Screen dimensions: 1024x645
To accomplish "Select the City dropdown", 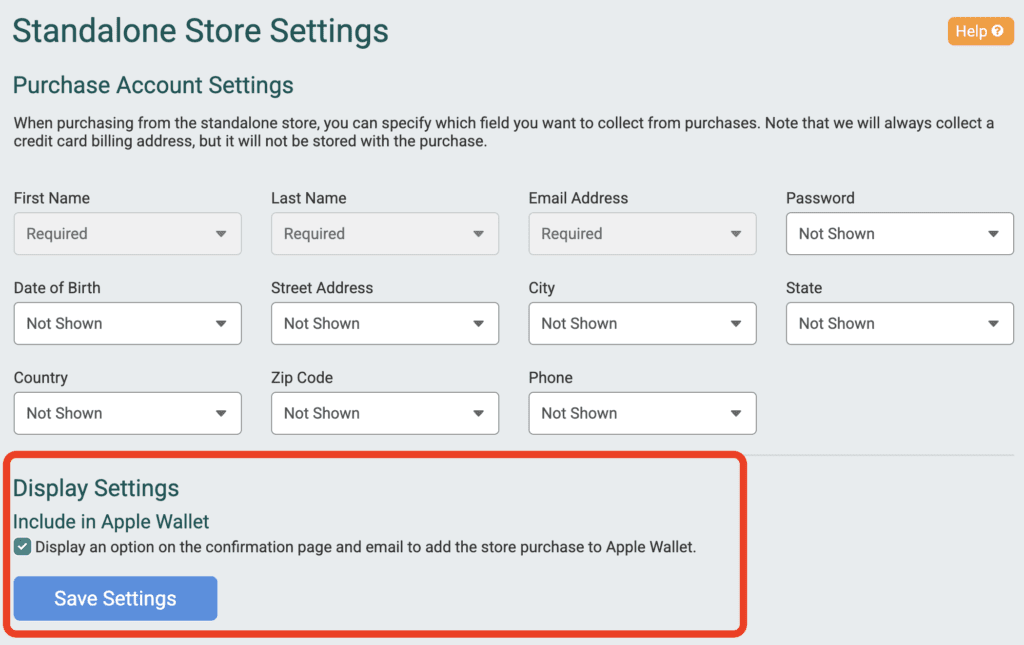I will tap(642, 323).
